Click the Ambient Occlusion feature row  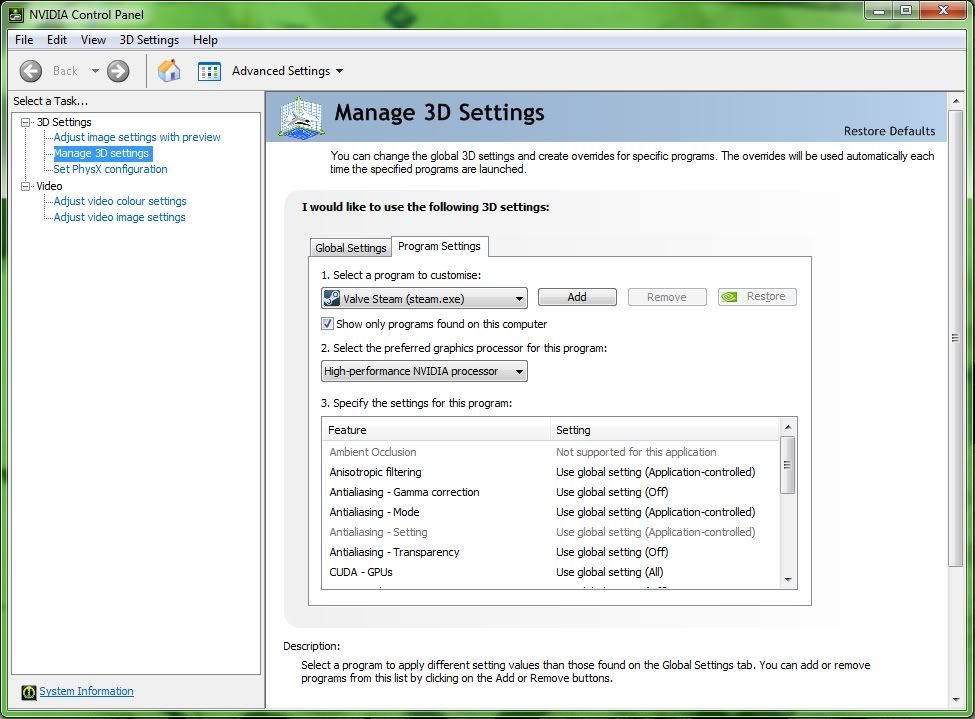tap(551, 452)
